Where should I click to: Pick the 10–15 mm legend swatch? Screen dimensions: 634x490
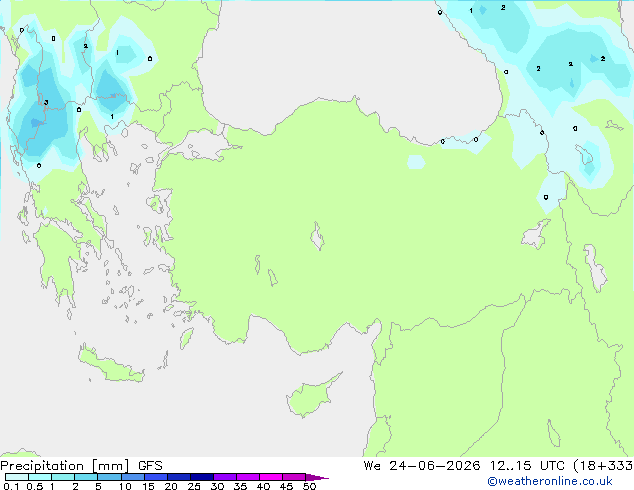[132, 477]
